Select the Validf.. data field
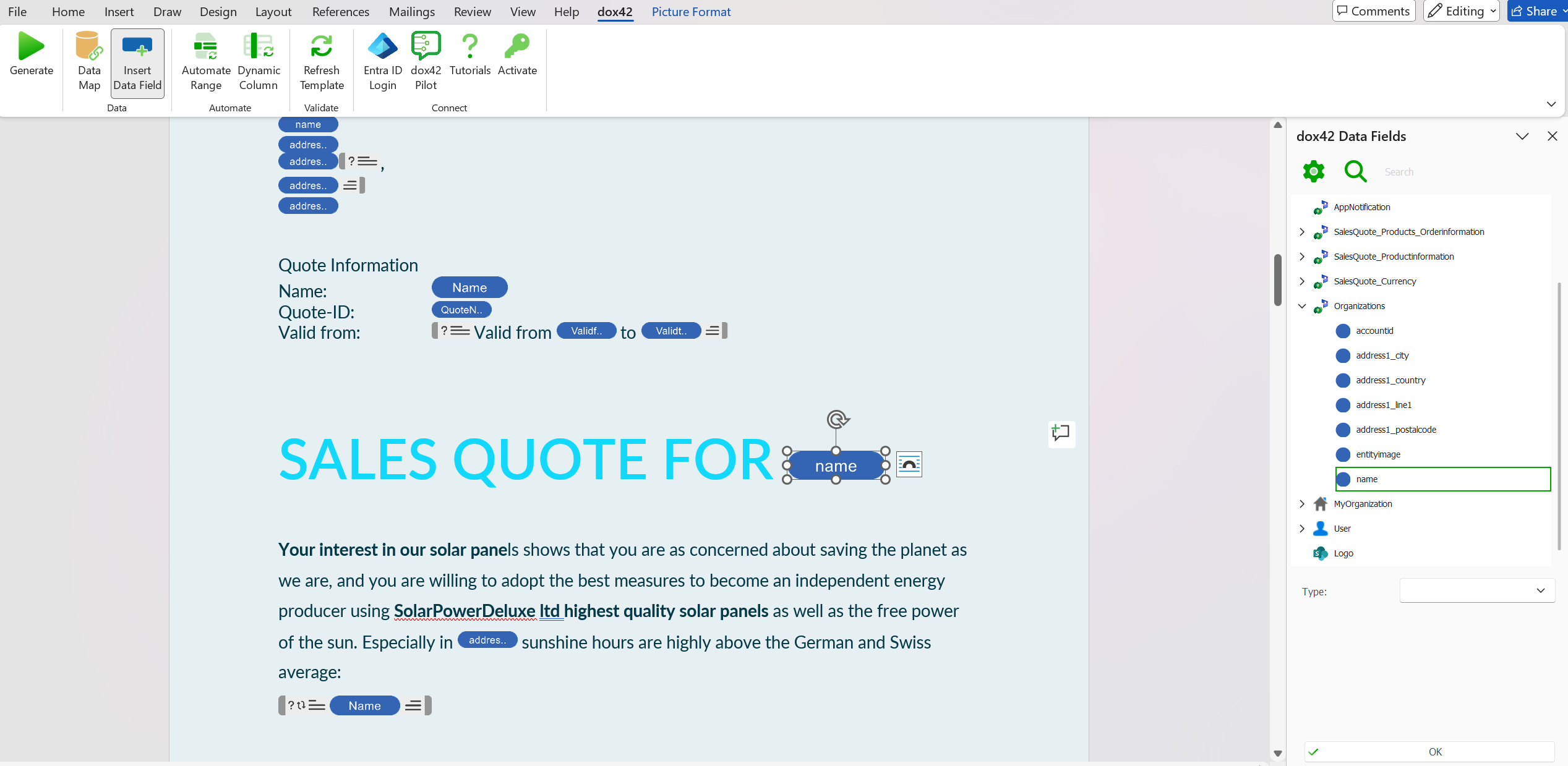The width and height of the screenshot is (1568, 766). tap(586, 331)
